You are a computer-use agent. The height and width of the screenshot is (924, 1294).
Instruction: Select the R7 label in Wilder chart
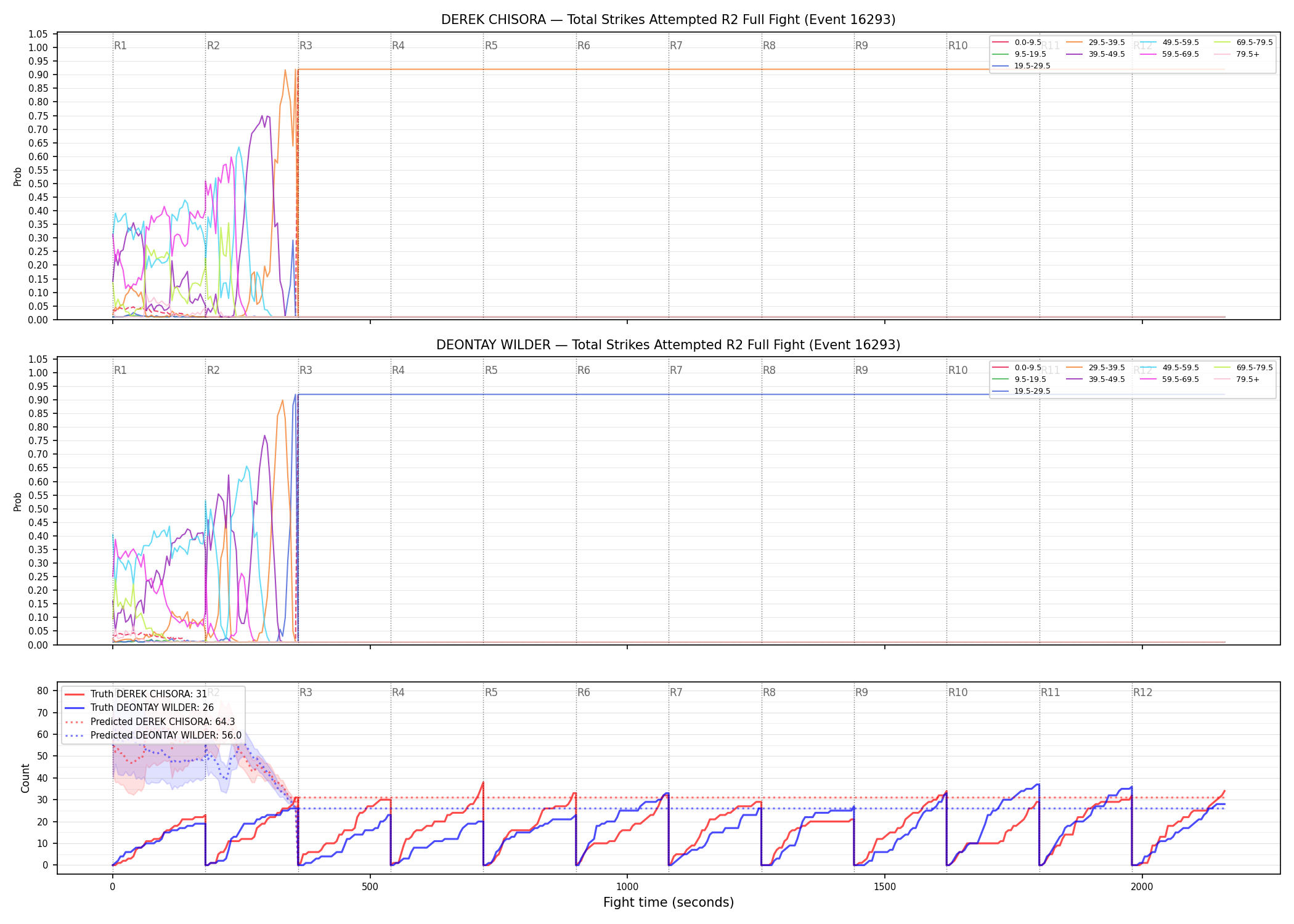pos(676,370)
